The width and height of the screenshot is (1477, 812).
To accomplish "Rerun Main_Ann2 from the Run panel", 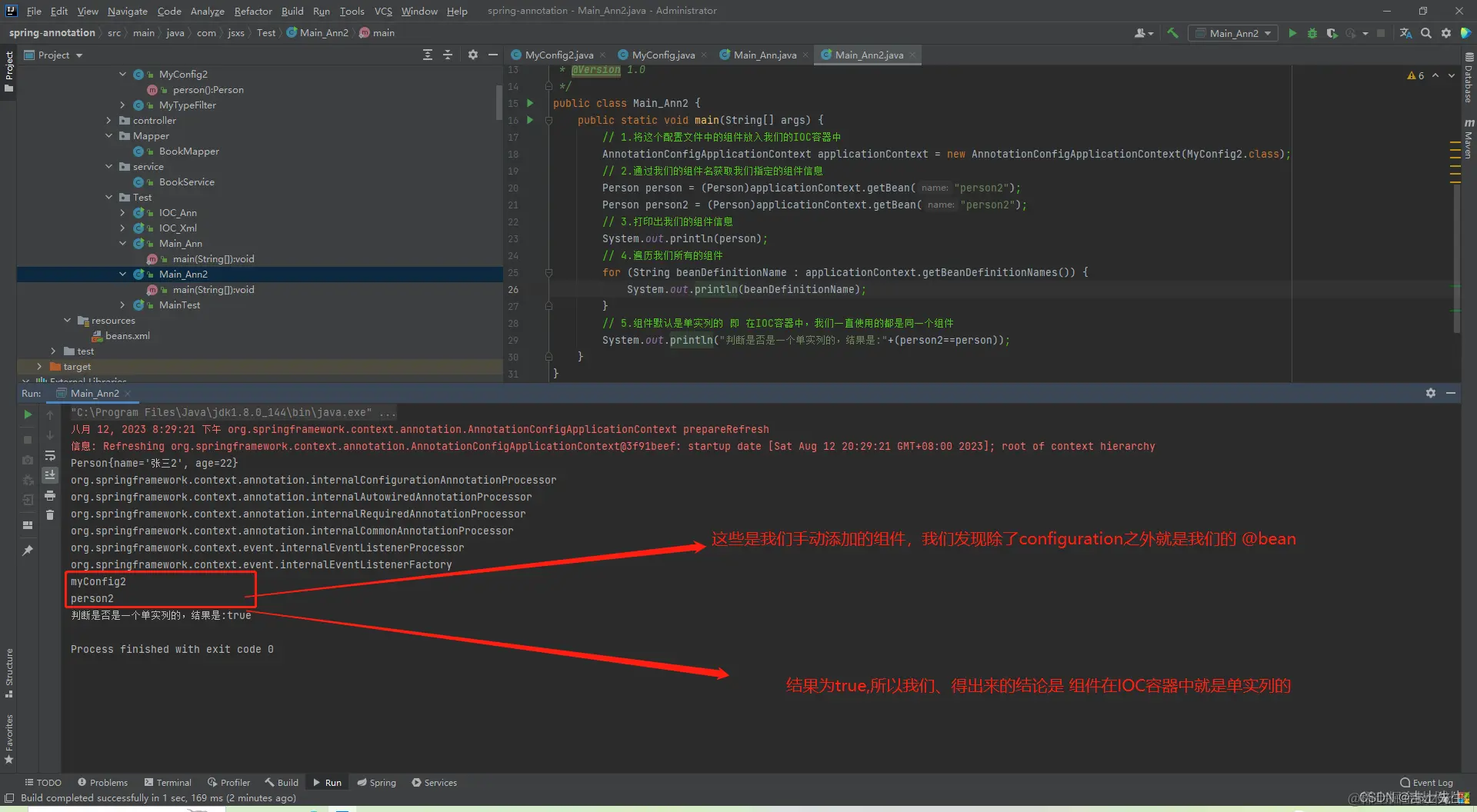I will tap(28, 414).
